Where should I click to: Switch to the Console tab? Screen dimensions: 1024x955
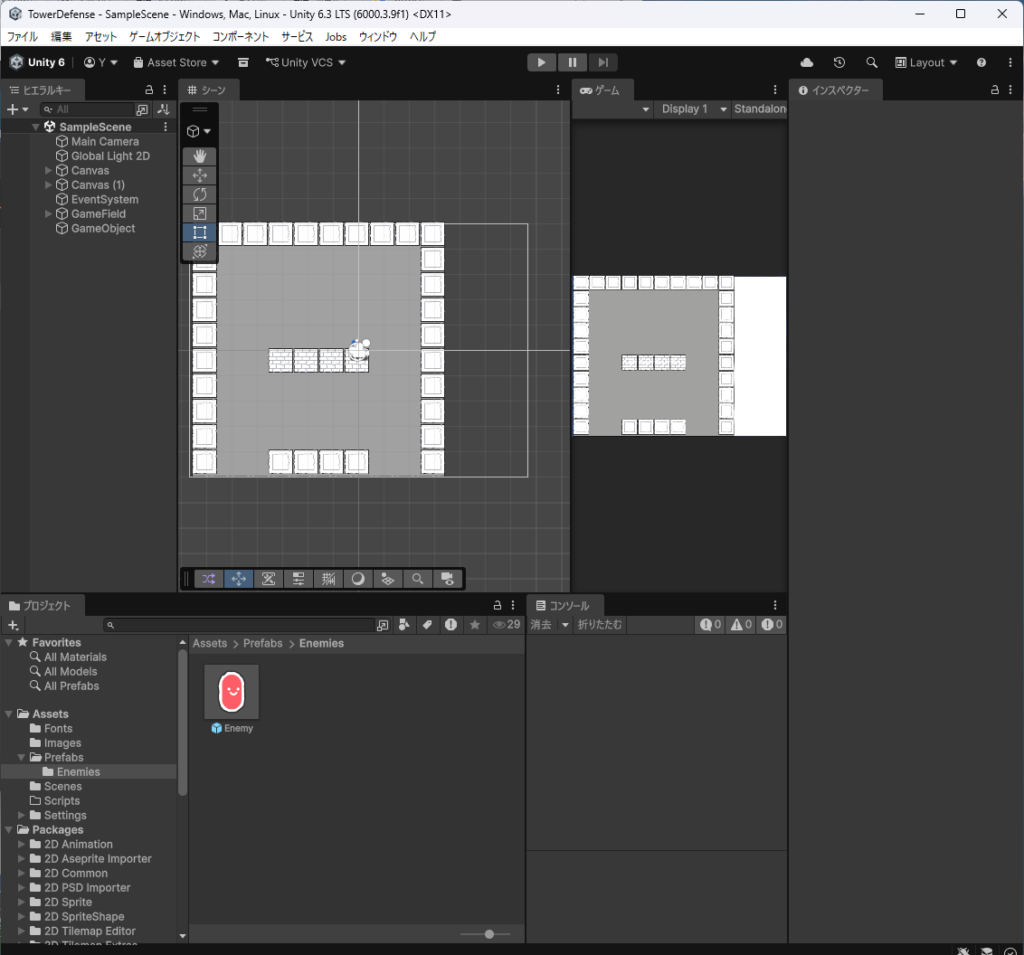[563, 605]
